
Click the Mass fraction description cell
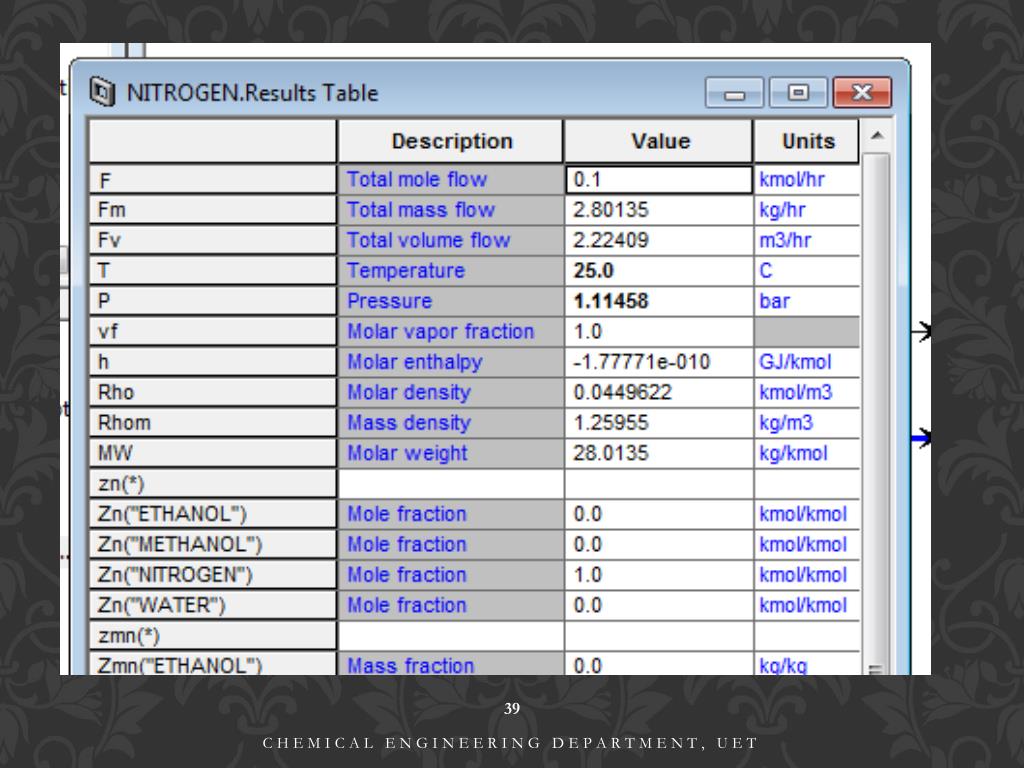click(451, 664)
